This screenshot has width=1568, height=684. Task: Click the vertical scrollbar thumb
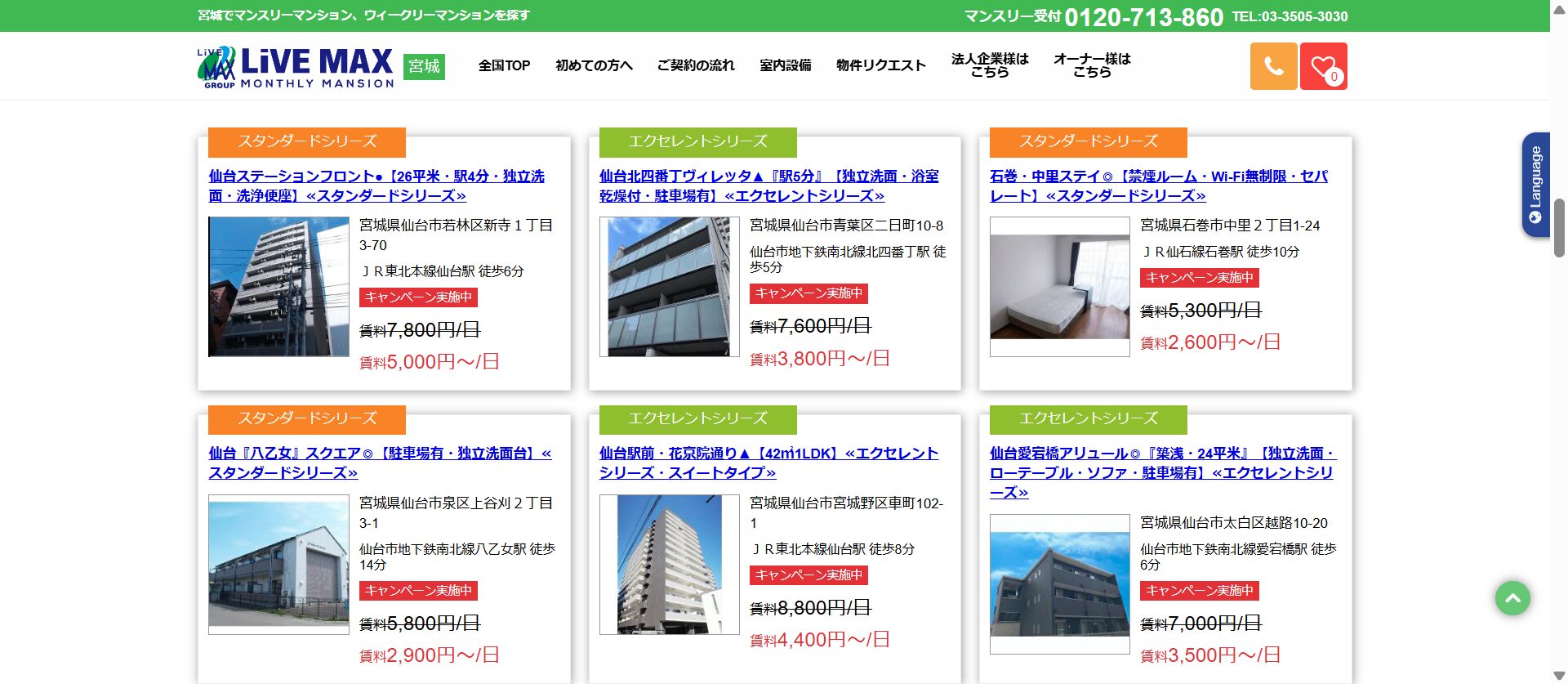pos(1559,227)
